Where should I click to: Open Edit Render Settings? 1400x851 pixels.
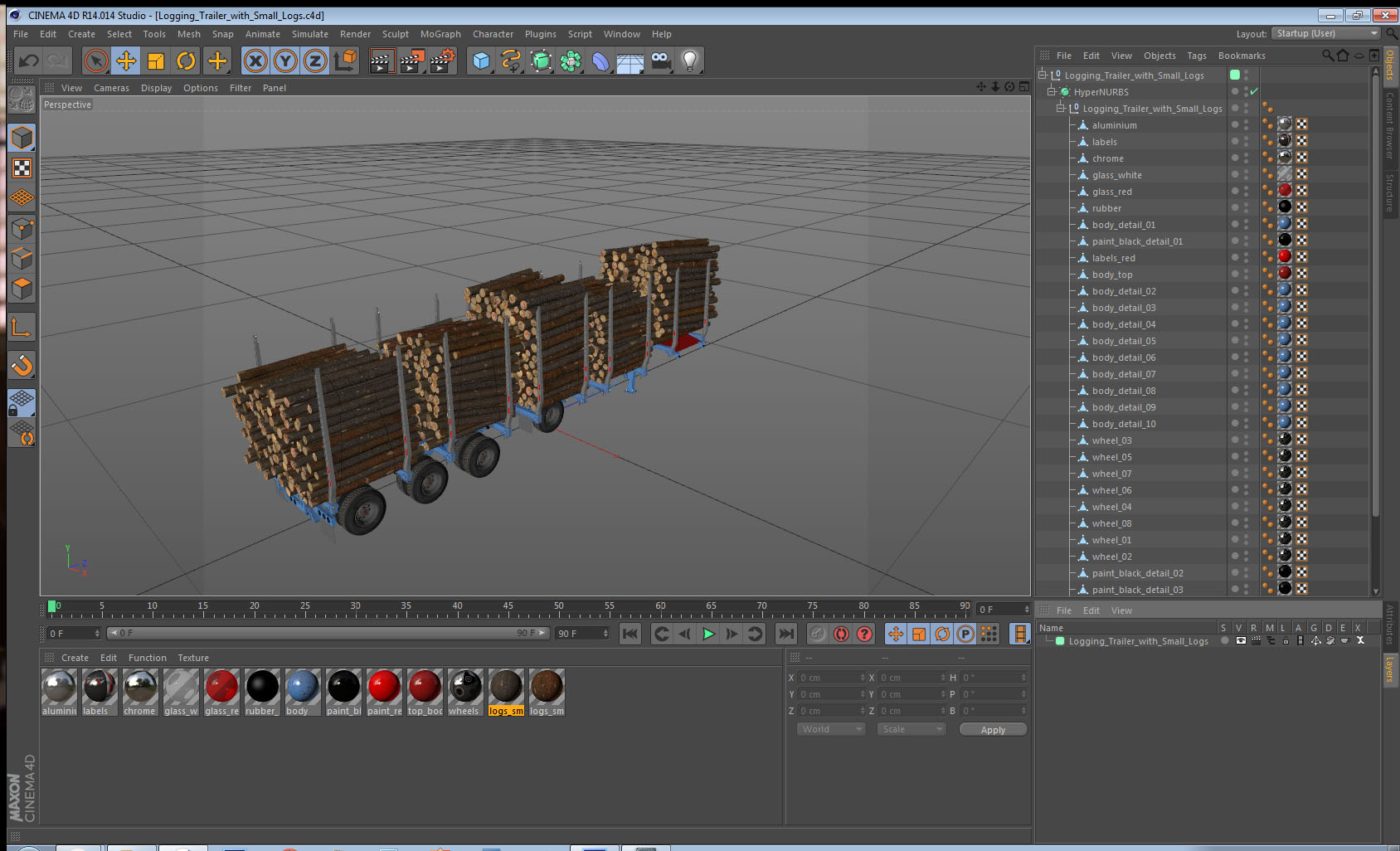pos(442,61)
